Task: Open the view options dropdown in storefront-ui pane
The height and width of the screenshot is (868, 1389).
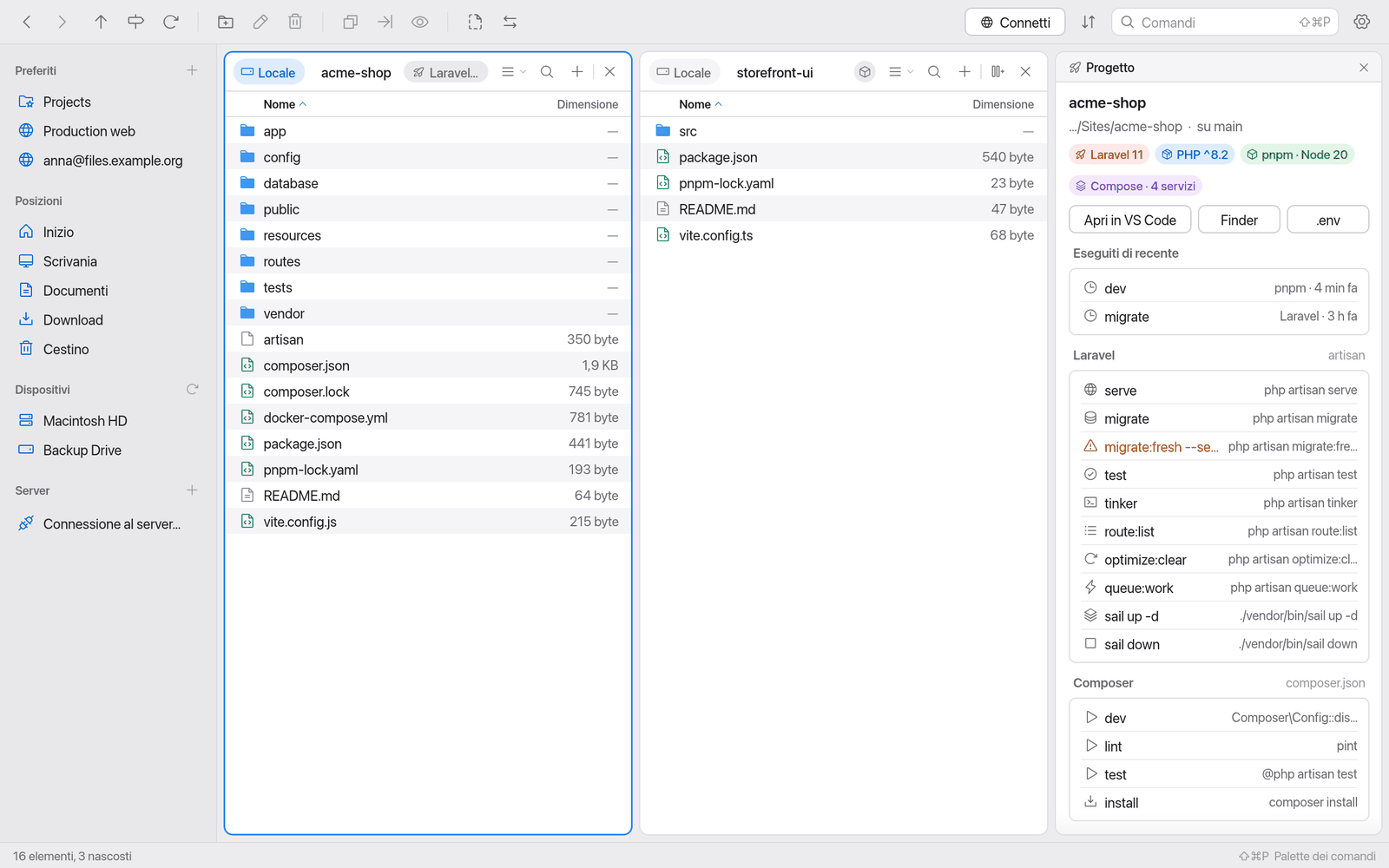Action: click(900, 72)
